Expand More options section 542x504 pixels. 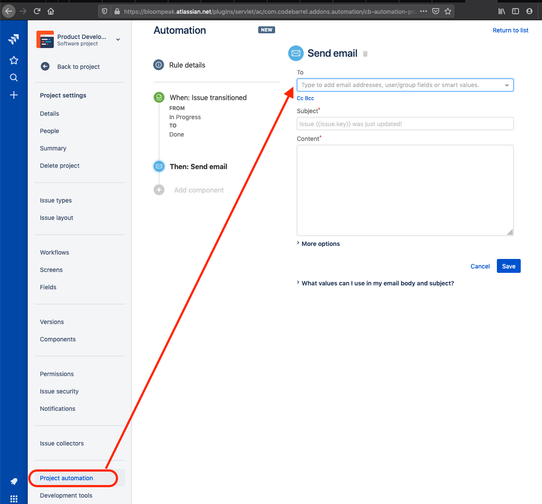318,244
